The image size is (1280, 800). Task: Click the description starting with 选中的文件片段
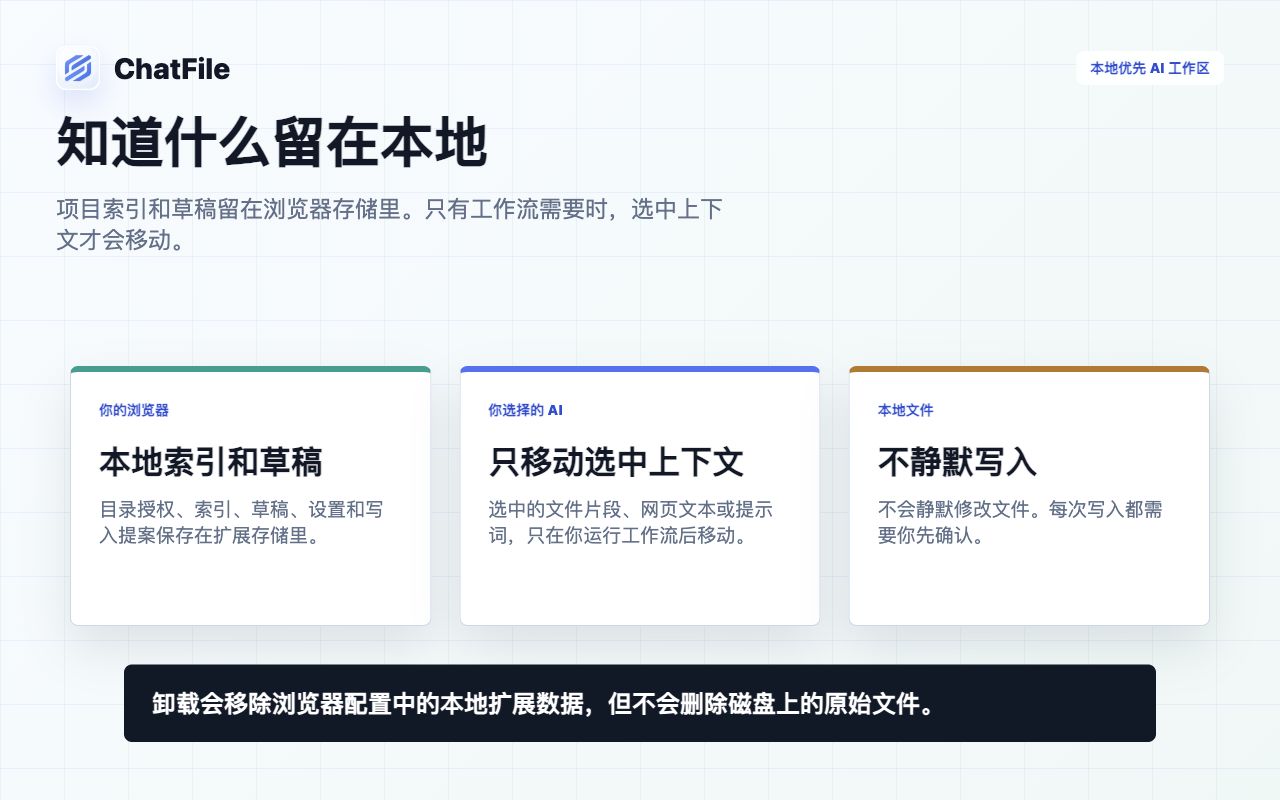coord(631,522)
